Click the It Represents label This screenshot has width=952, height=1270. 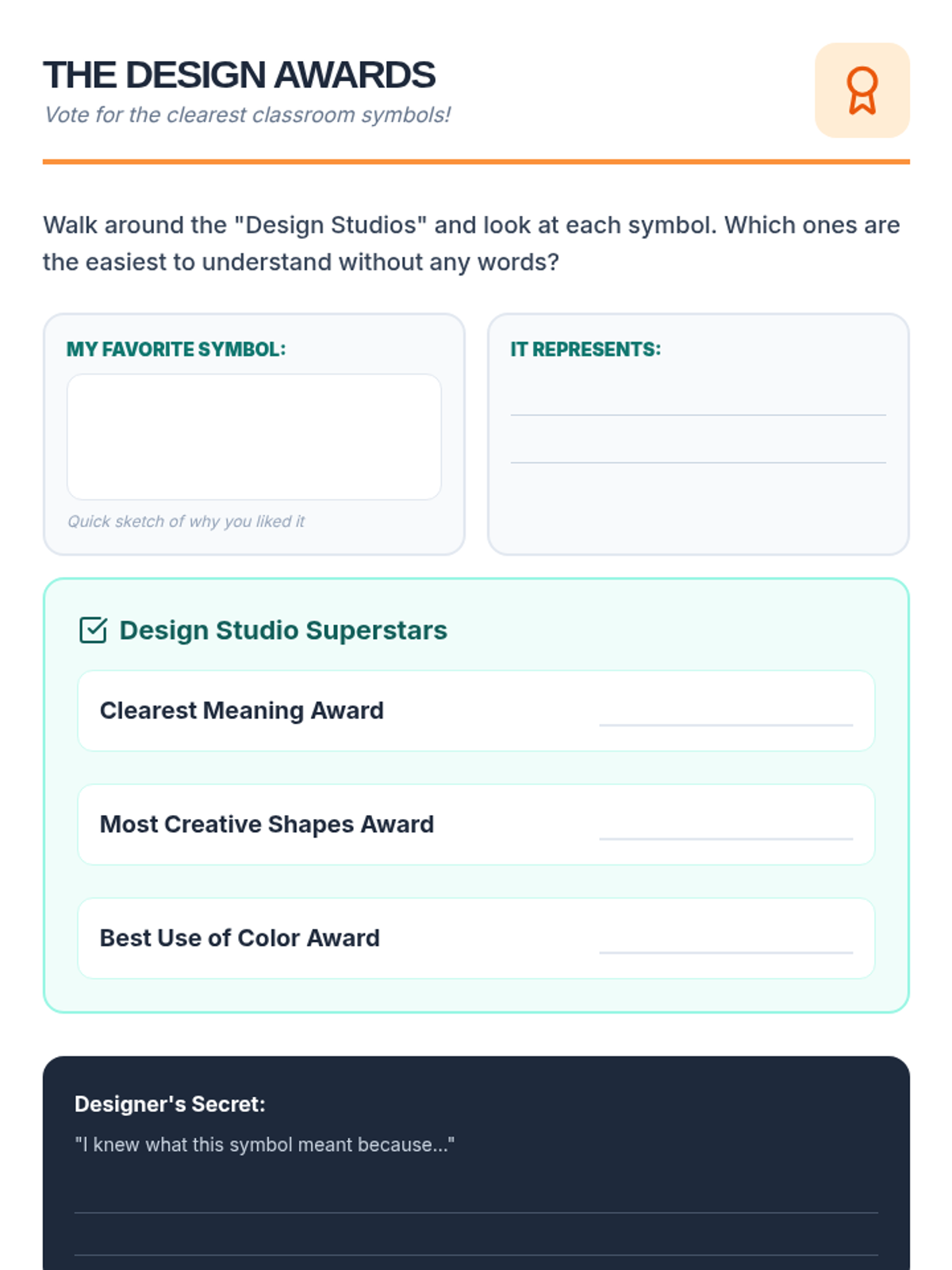(x=585, y=349)
